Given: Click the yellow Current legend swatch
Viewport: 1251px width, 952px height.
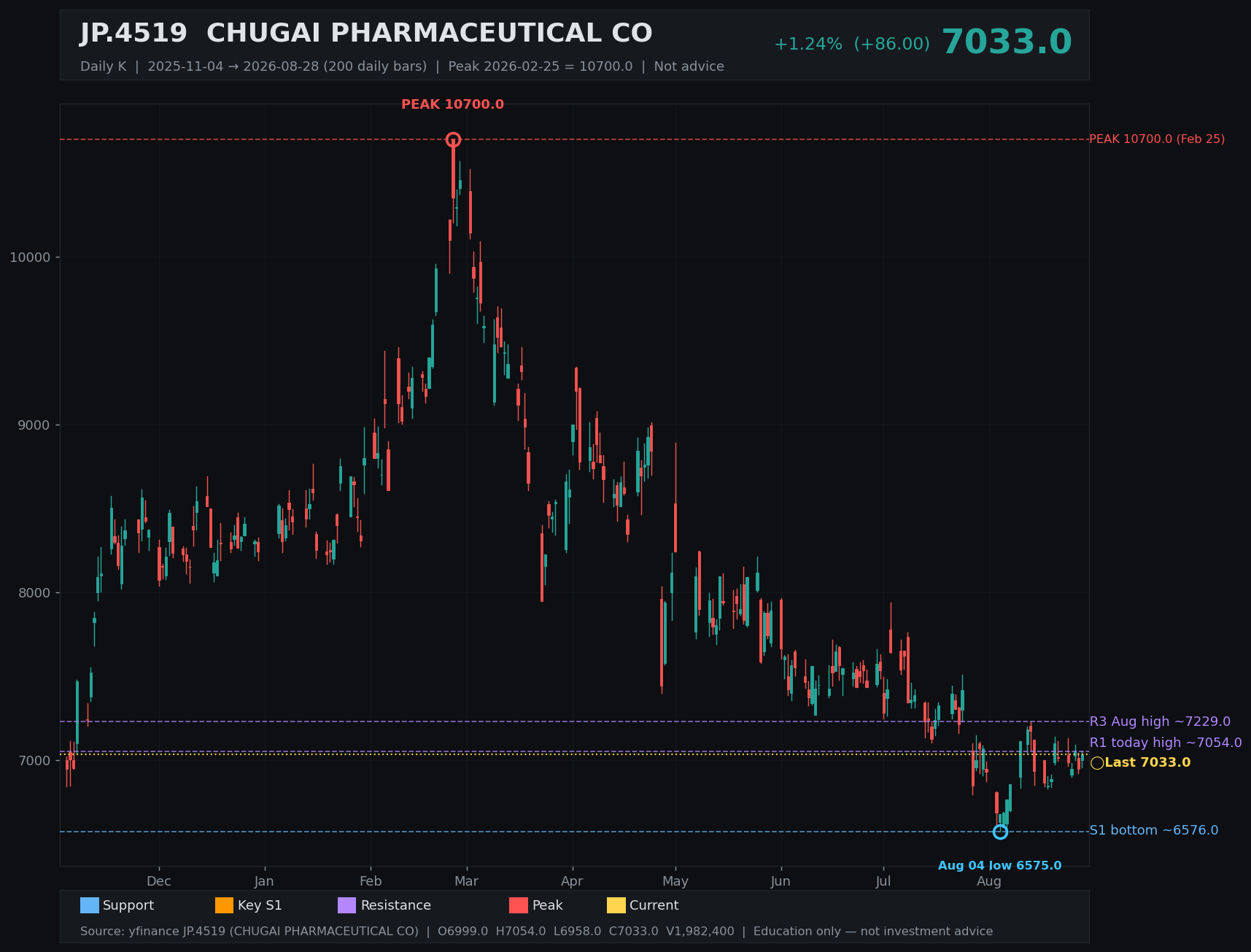Looking at the screenshot, I should tap(616, 905).
